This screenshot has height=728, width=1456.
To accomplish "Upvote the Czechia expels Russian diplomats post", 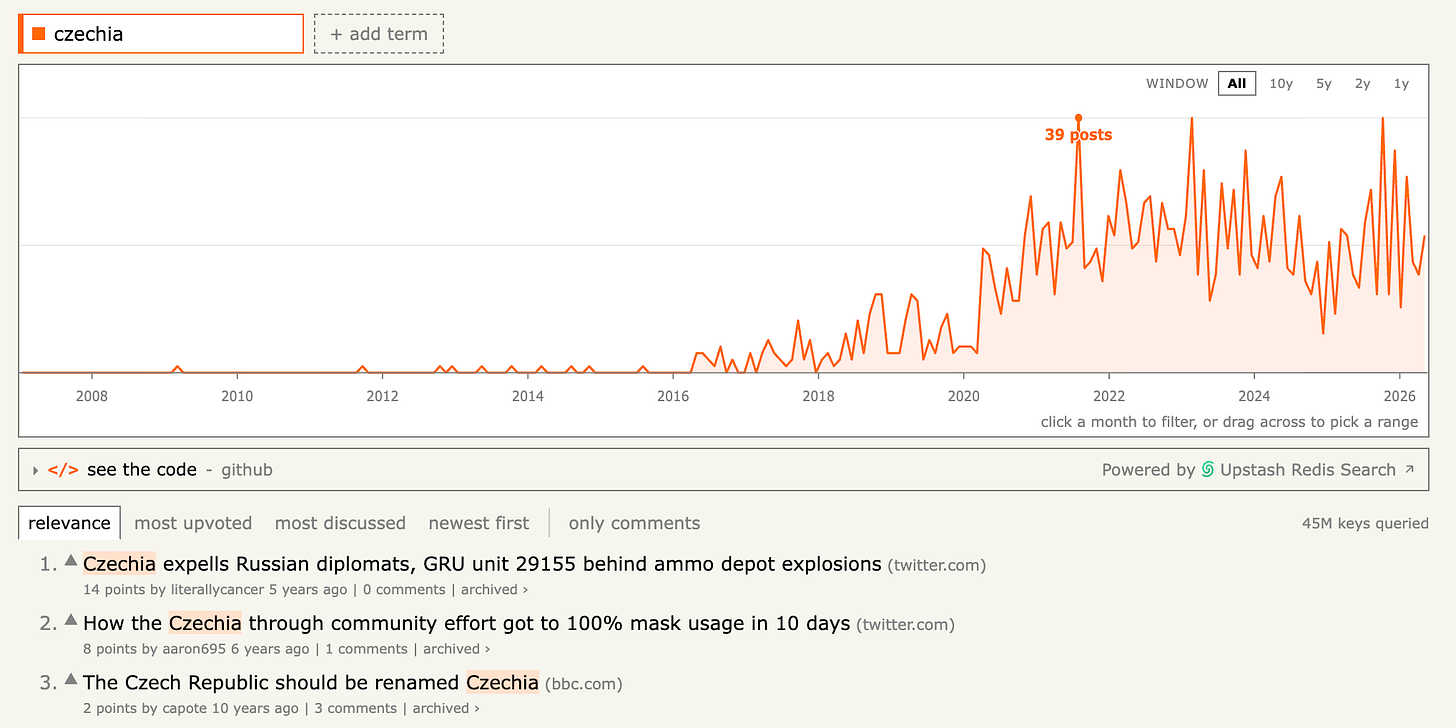I will point(71,561).
